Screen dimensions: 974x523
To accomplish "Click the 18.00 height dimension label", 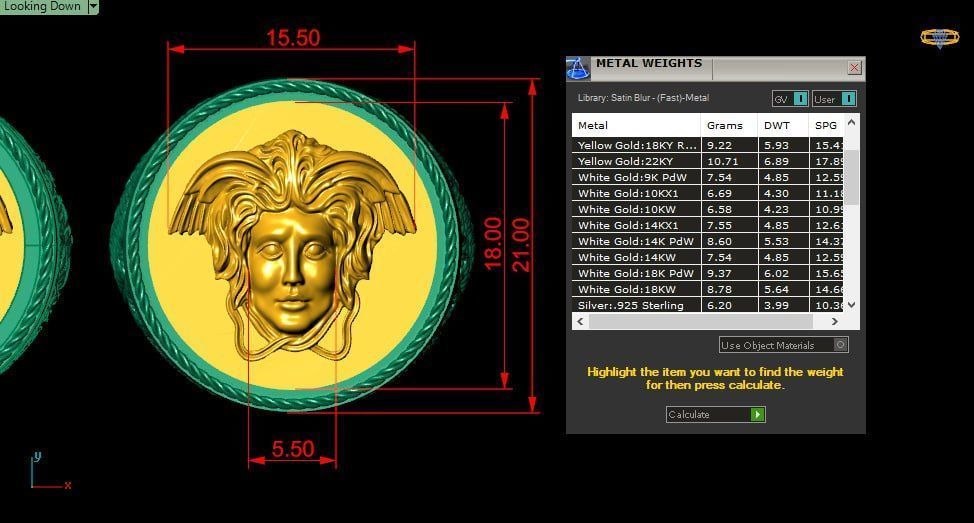I will (493, 243).
